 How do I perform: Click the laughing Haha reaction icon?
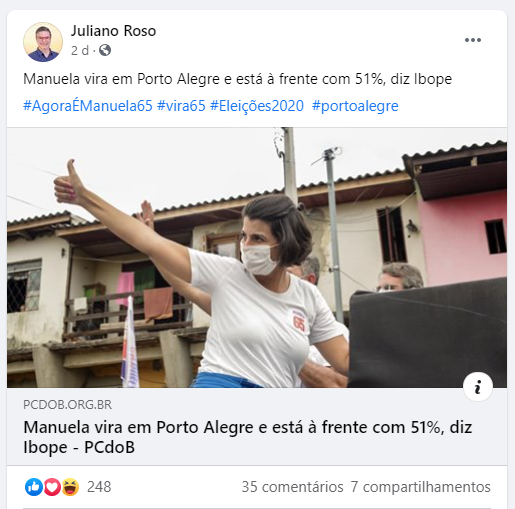click(x=70, y=487)
